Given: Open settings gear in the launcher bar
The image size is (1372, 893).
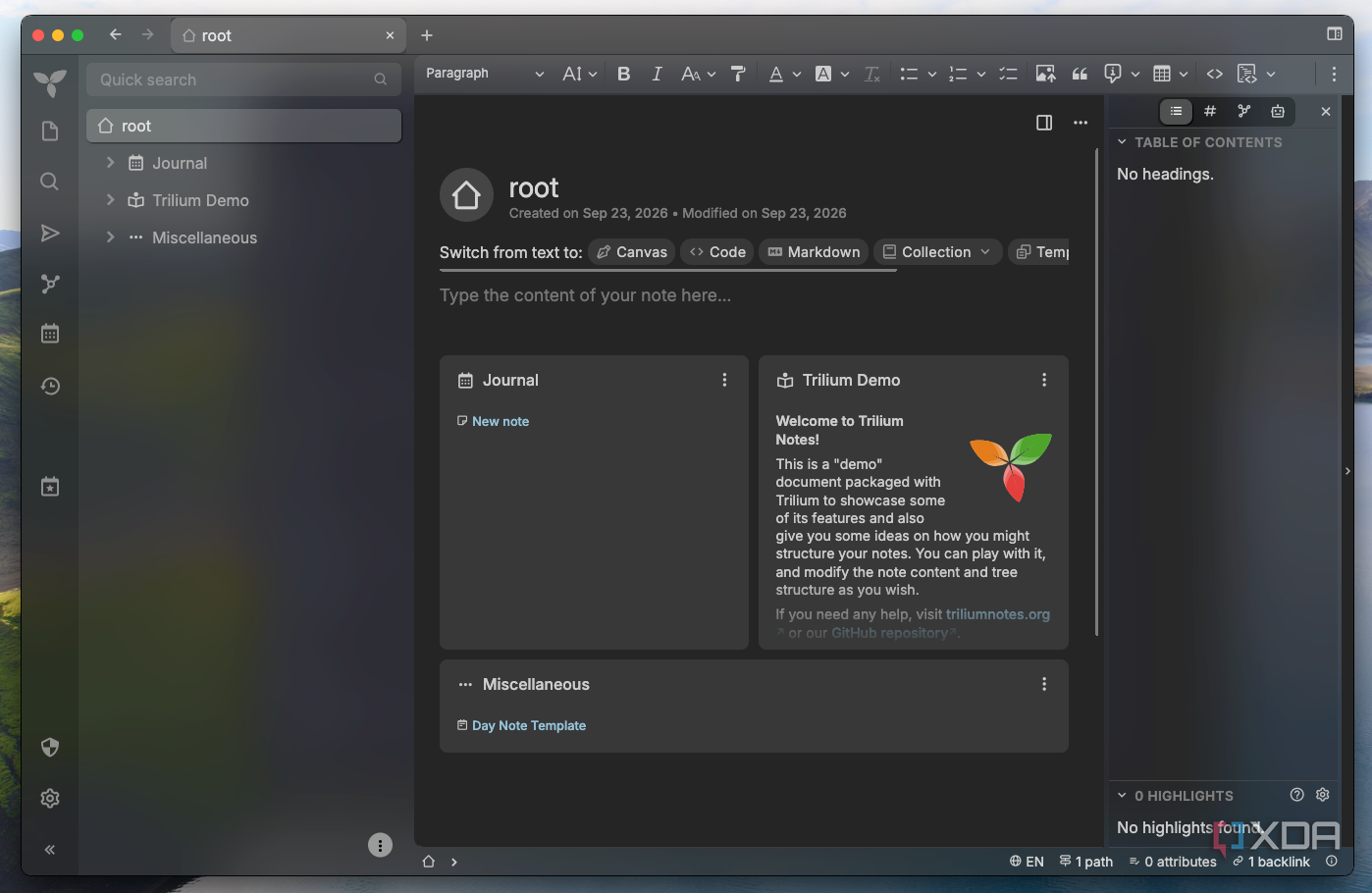Looking at the screenshot, I should tap(50, 799).
